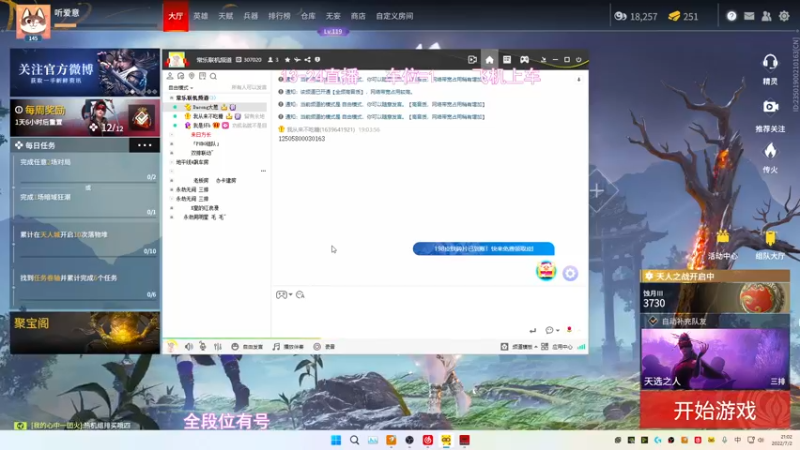Click the video icon in YY title bar
Image resolution: width=800 pixels, height=450 pixels.
click(x=472, y=60)
